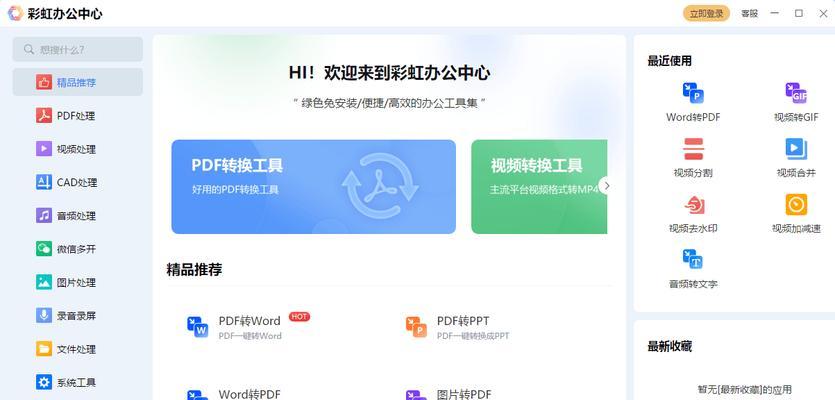Click the PDF转PPT tool icon
Viewport: 835px width, 400px height.
(416, 326)
